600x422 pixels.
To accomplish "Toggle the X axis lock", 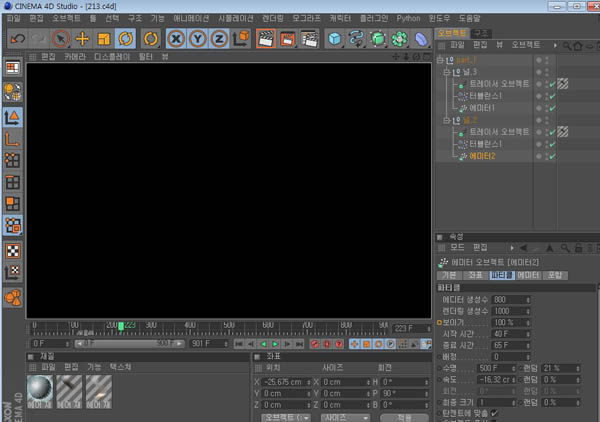I will pos(176,39).
